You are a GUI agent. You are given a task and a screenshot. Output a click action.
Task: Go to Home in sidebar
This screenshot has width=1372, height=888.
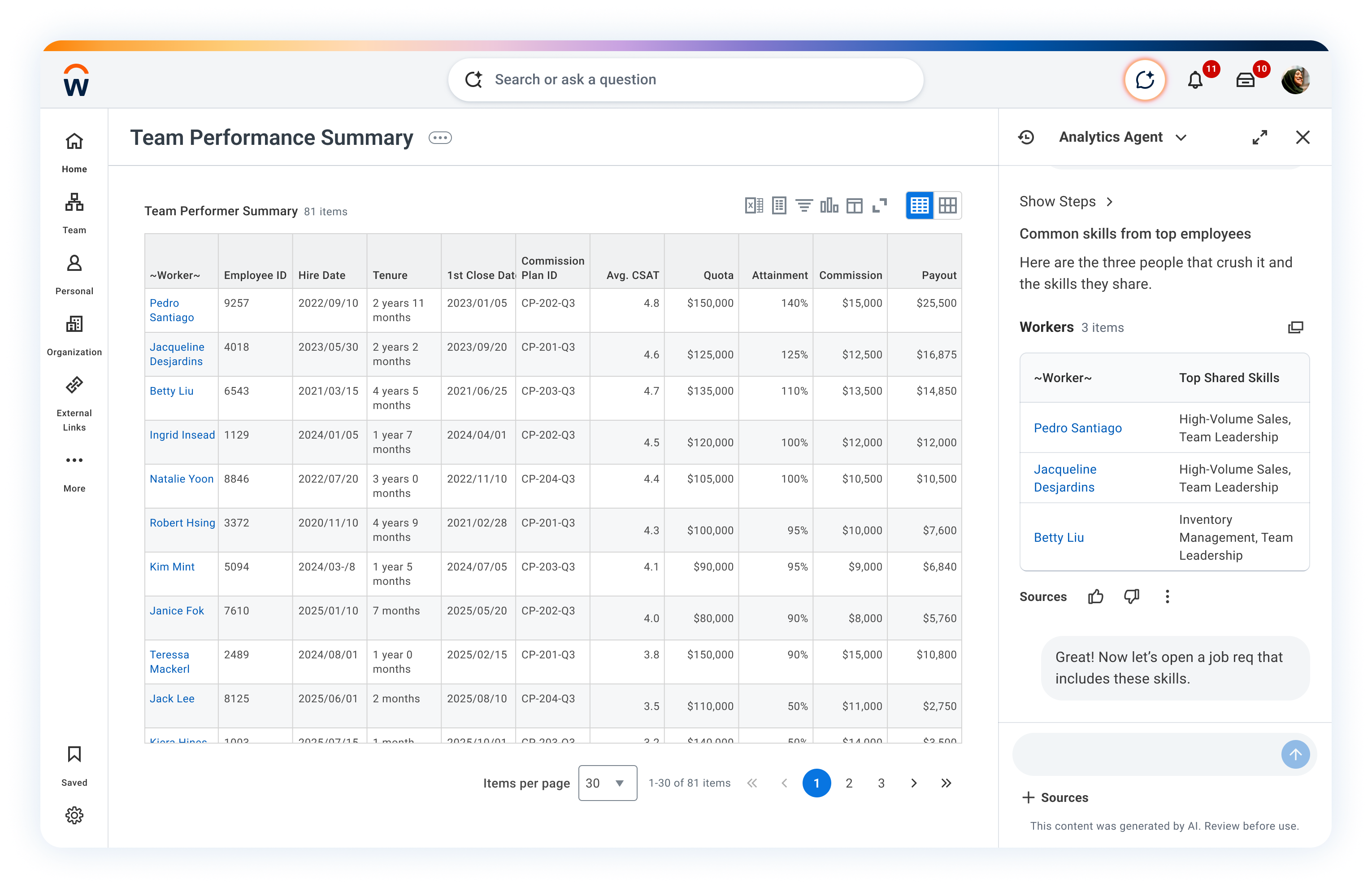coord(74,153)
